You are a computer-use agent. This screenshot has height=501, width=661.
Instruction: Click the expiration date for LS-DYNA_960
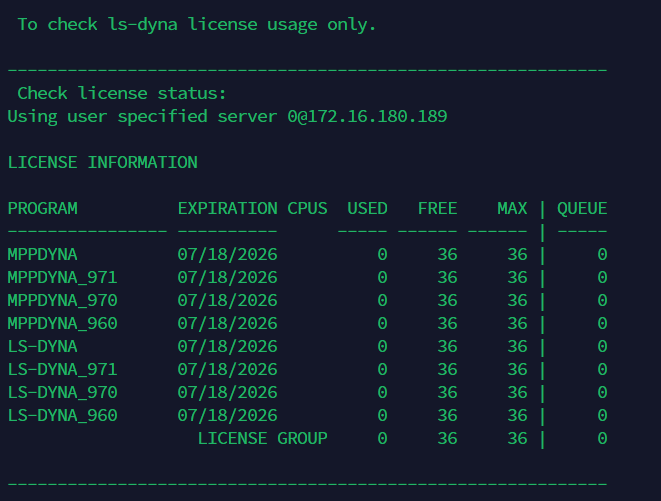coord(227,415)
